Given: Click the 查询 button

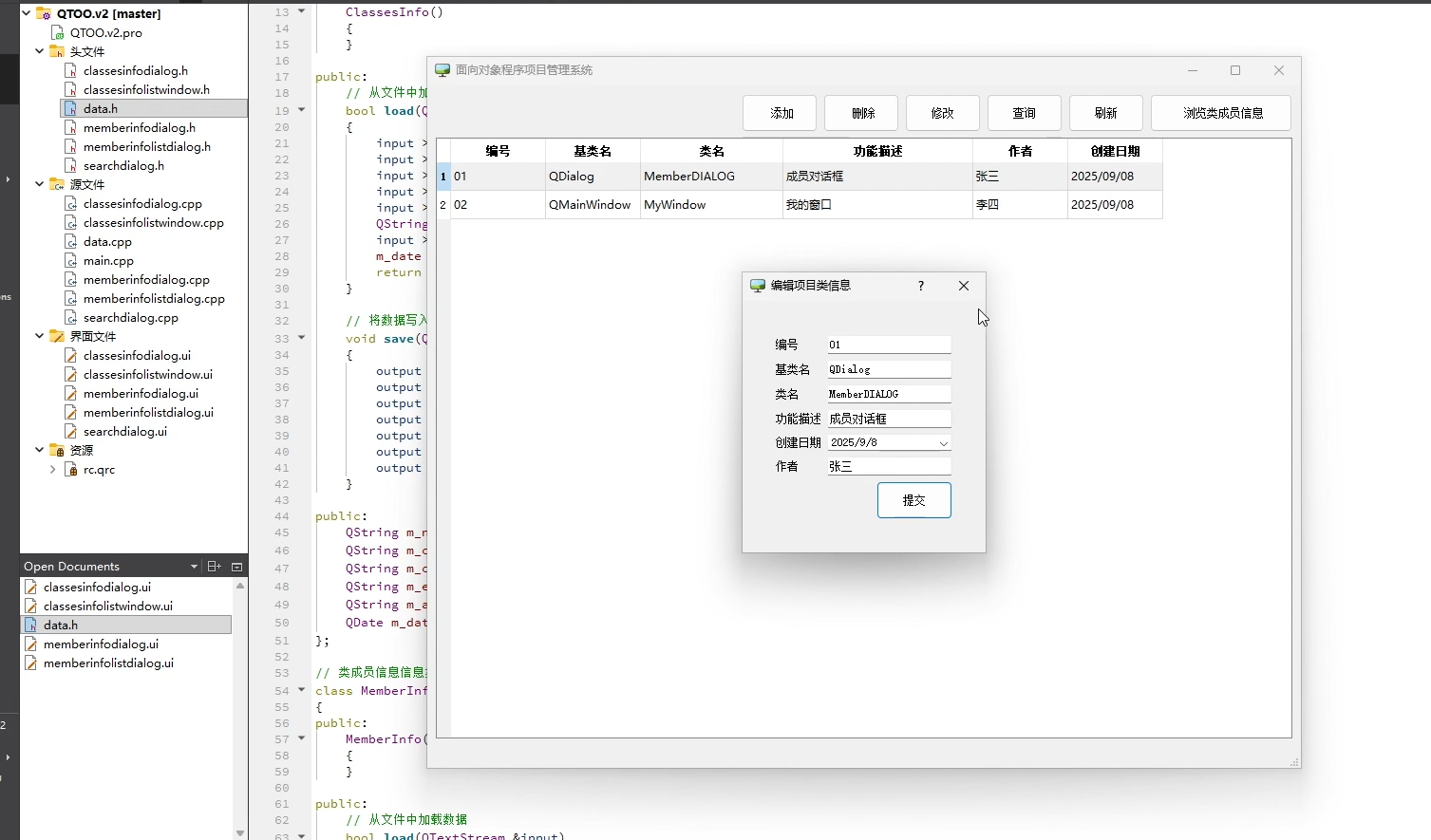Looking at the screenshot, I should 1025,113.
